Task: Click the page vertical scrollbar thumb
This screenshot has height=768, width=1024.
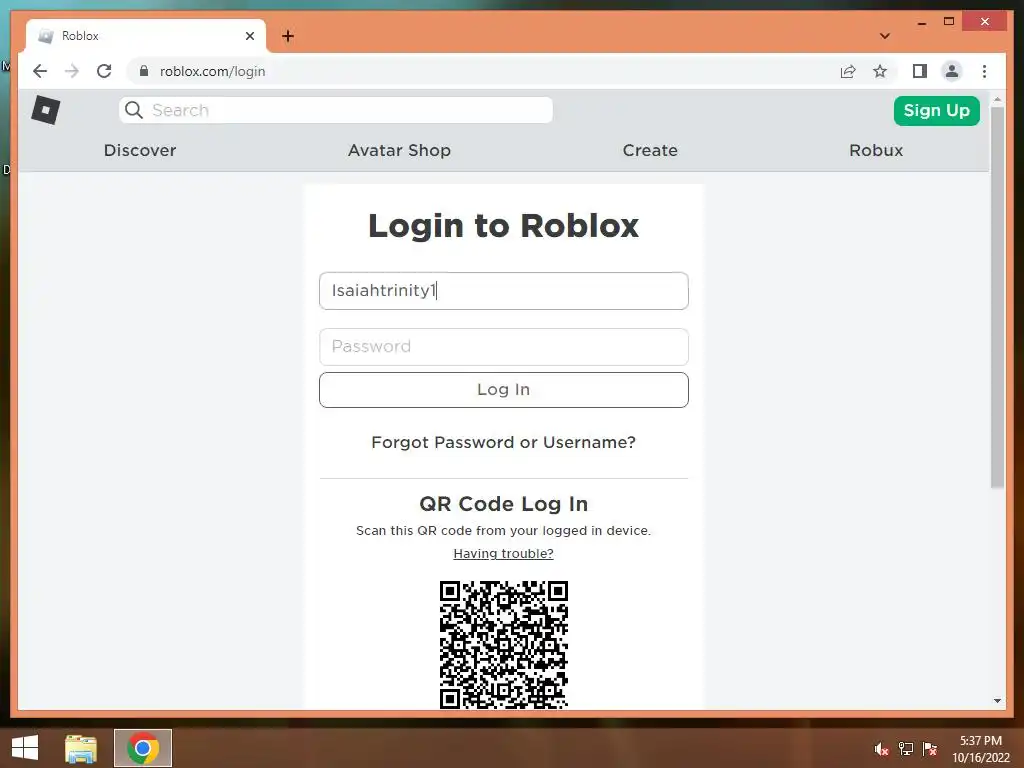Action: [x=997, y=297]
